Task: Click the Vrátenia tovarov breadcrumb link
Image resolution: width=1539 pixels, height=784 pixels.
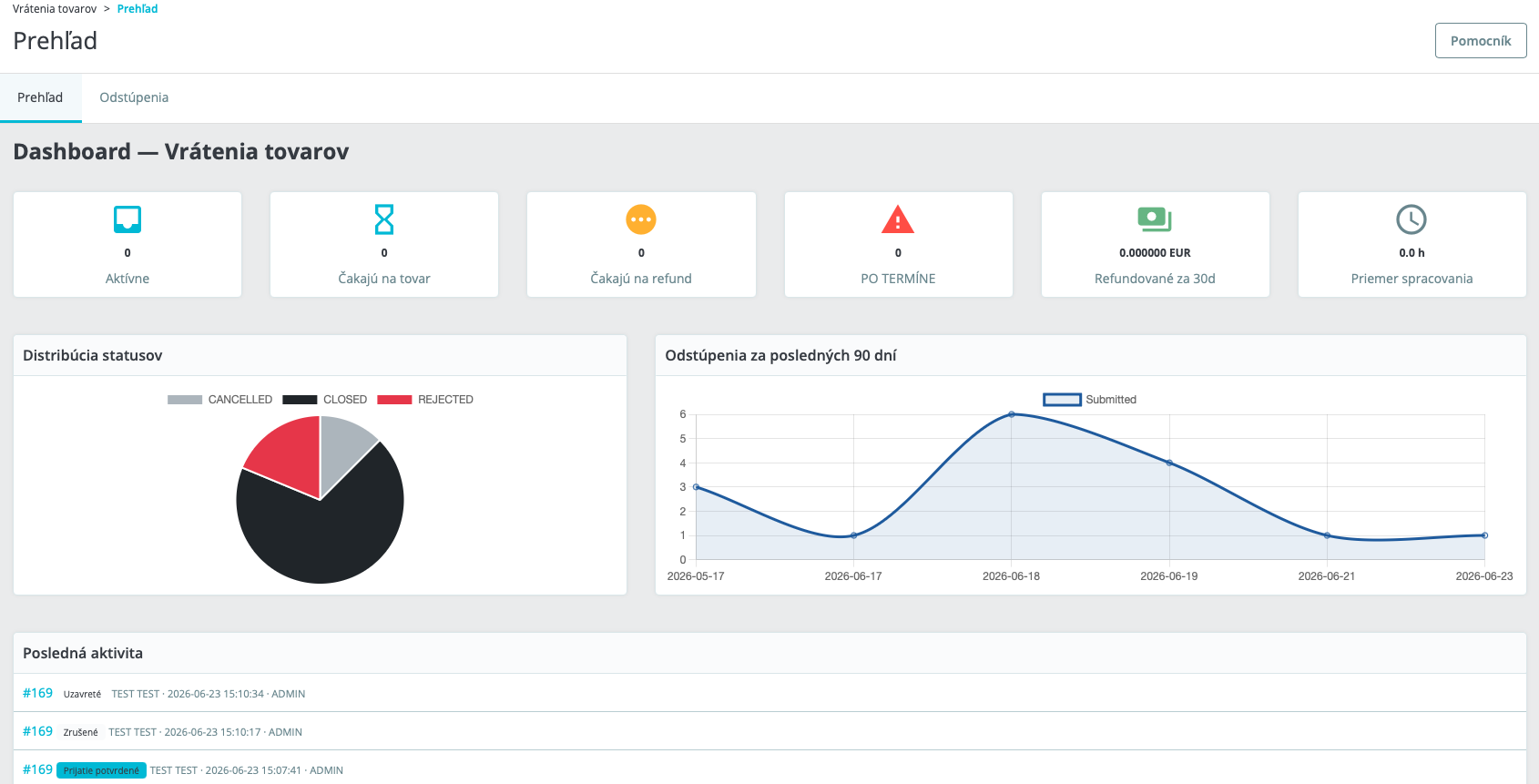Action: point(55,9)
